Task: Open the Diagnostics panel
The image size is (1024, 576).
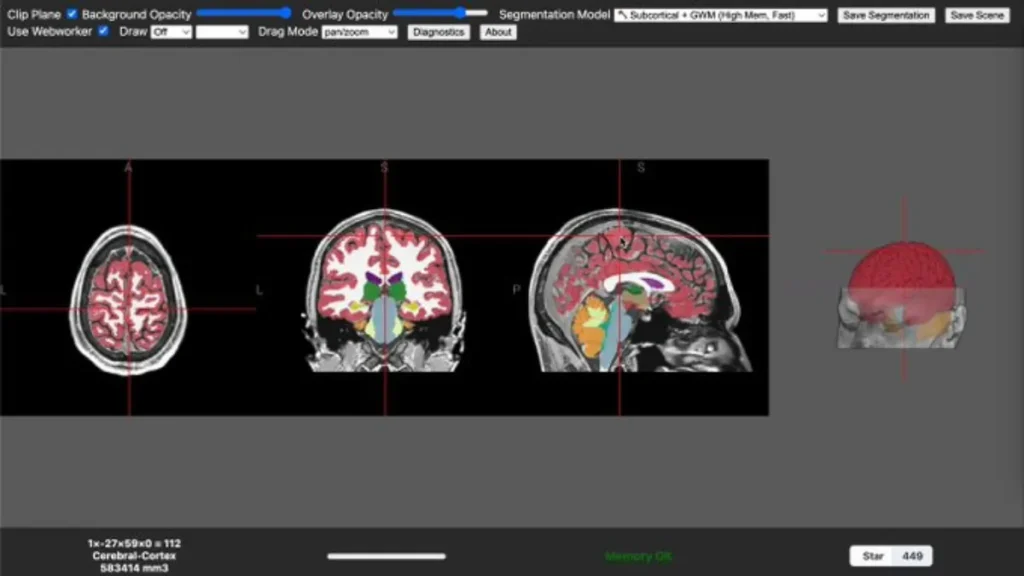Action: (438, 32)
